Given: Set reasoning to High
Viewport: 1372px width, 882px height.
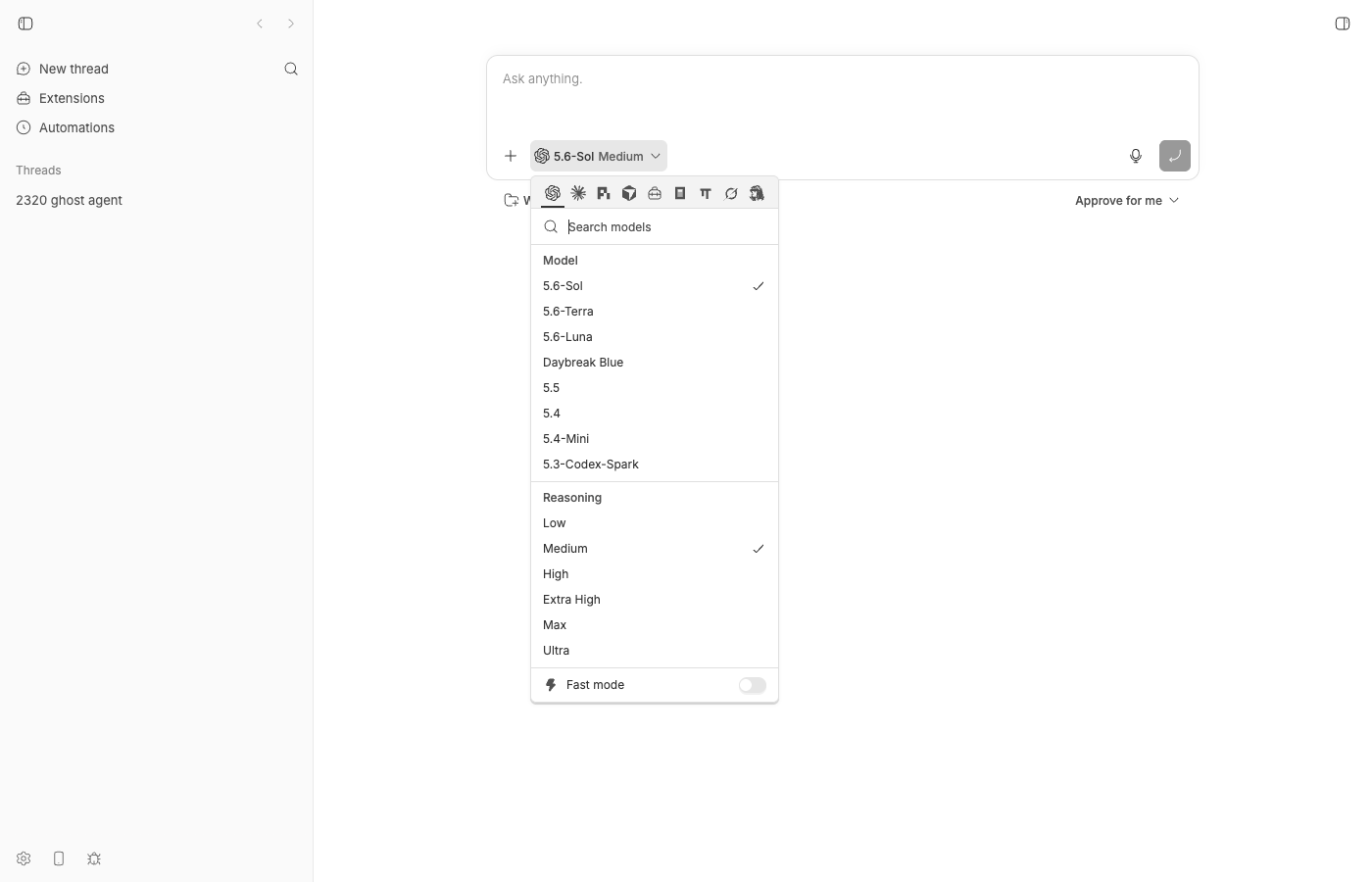Looking at the screenshot, I should point(655,574).
